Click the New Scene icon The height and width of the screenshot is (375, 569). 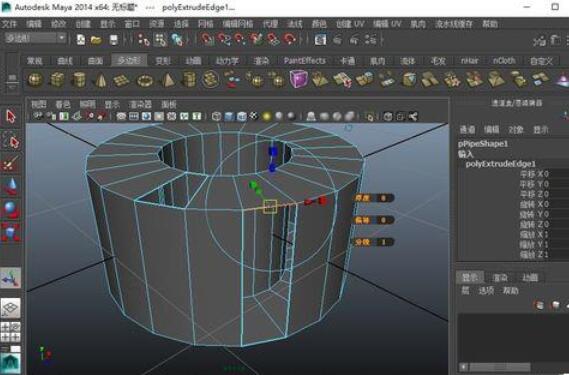pyautogui.click(x=81, y=40)
